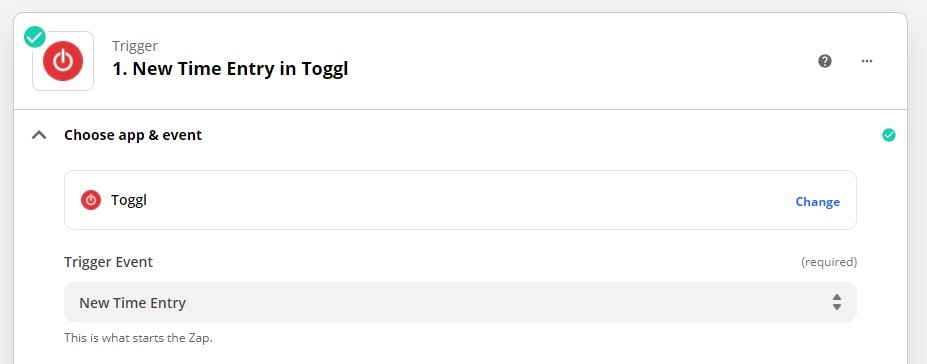Click the Choose app & event section heading
This screenshot has height=364, width=927.
point(133,135)
